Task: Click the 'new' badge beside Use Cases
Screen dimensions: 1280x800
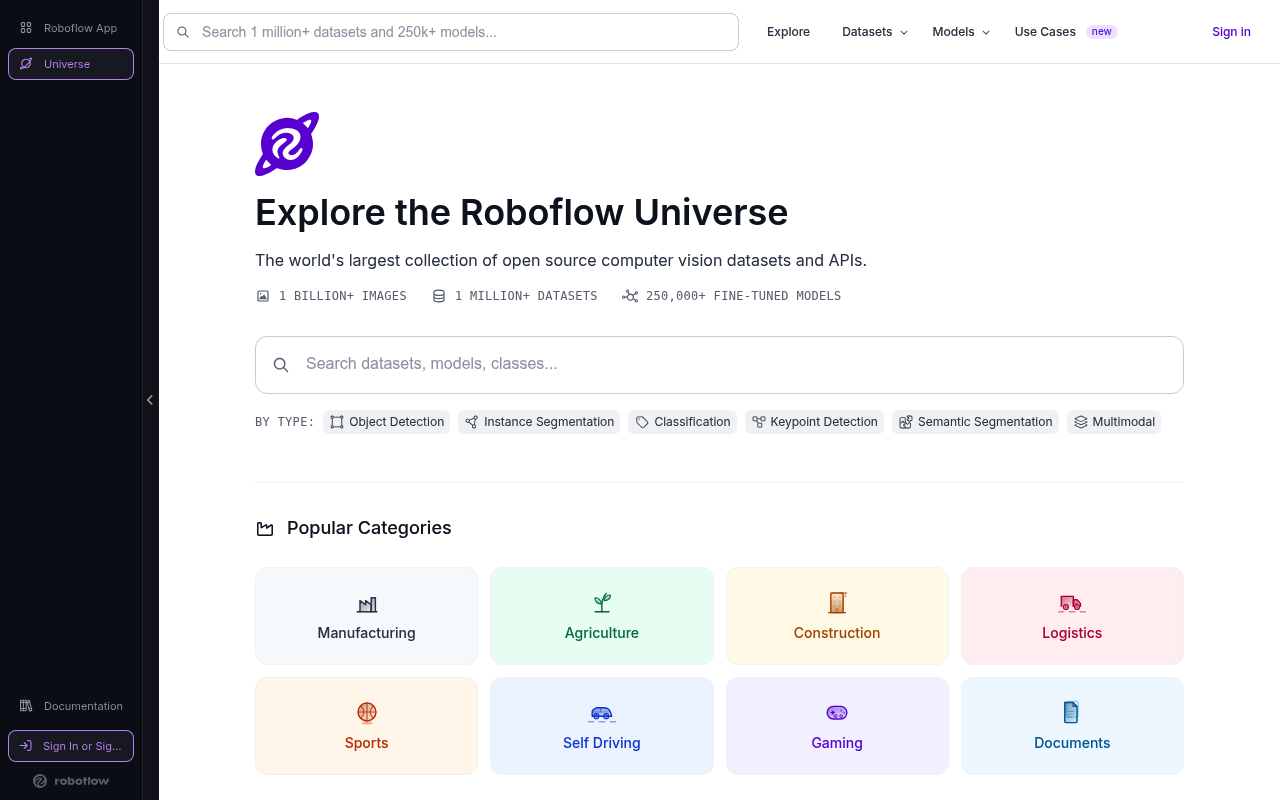Action: pyautogui.click(x=1101, y=32)
